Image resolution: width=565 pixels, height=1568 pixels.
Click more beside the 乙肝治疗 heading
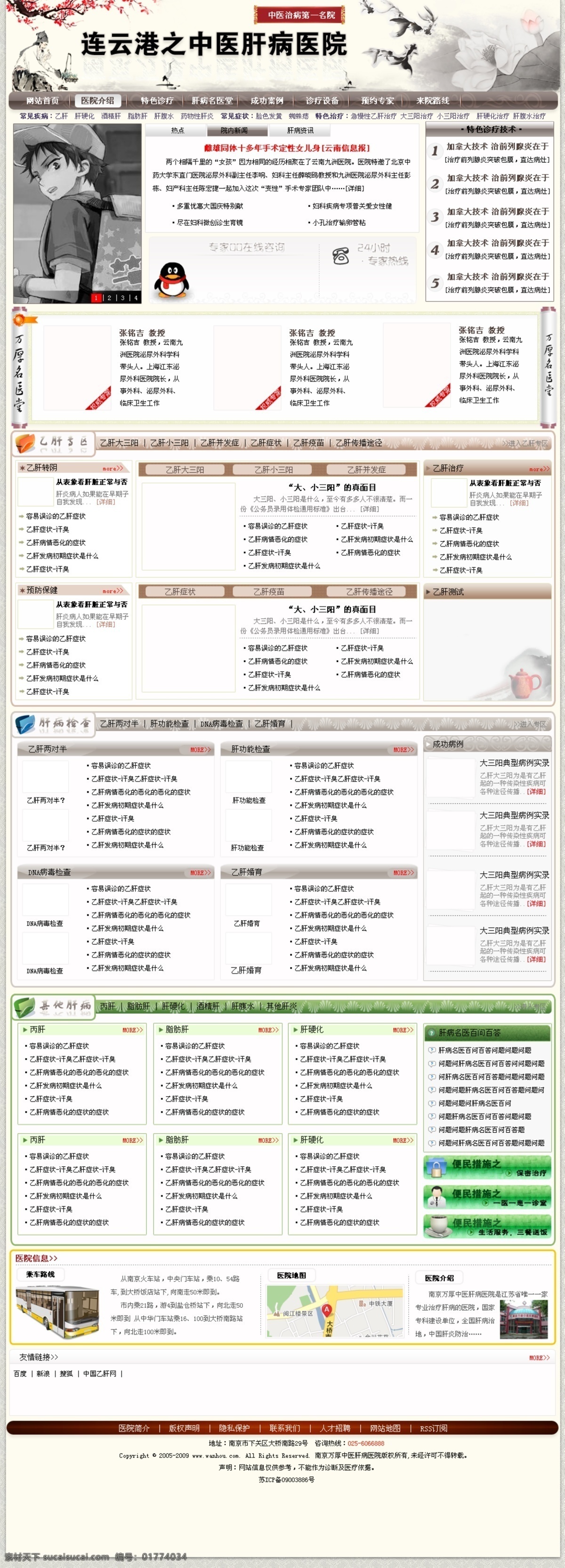[540, 470]
